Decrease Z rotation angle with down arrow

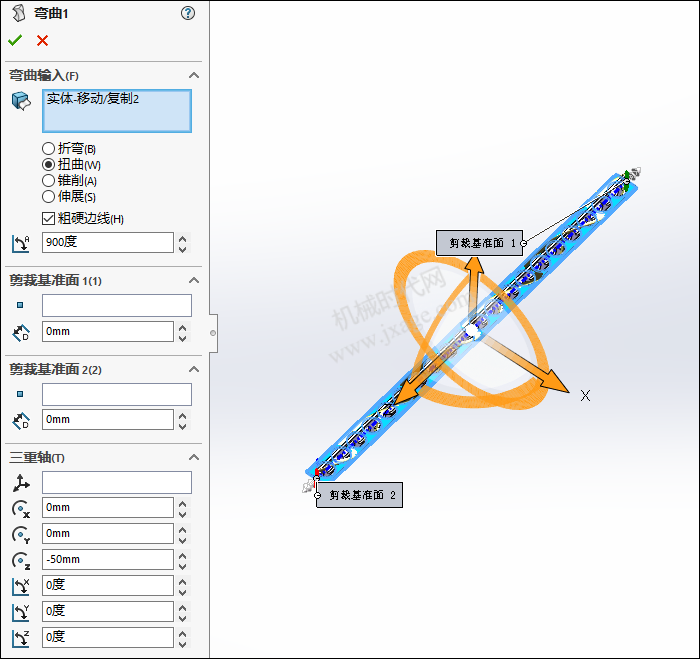click(183, 643)
